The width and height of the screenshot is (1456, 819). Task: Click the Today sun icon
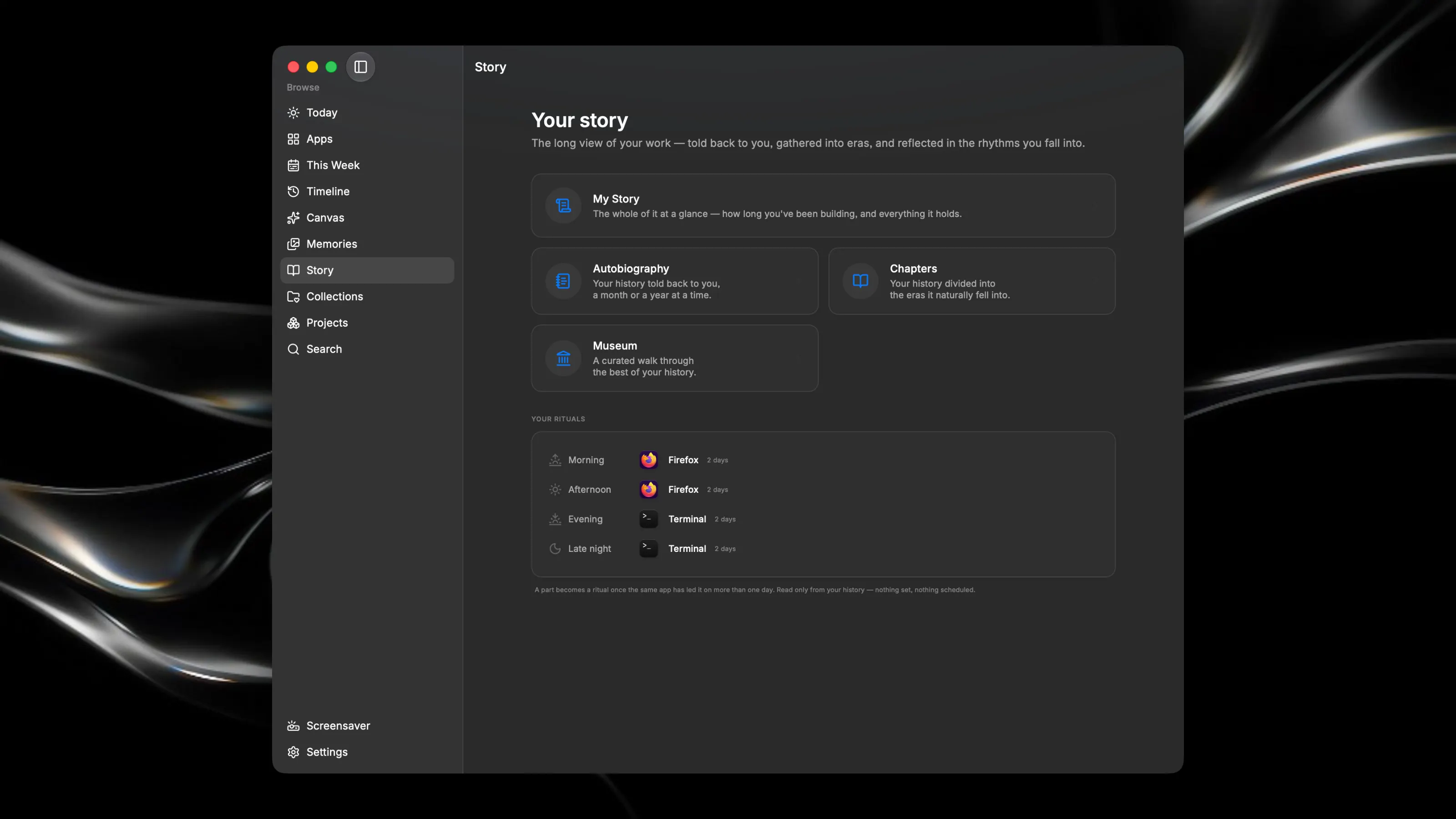293,112
